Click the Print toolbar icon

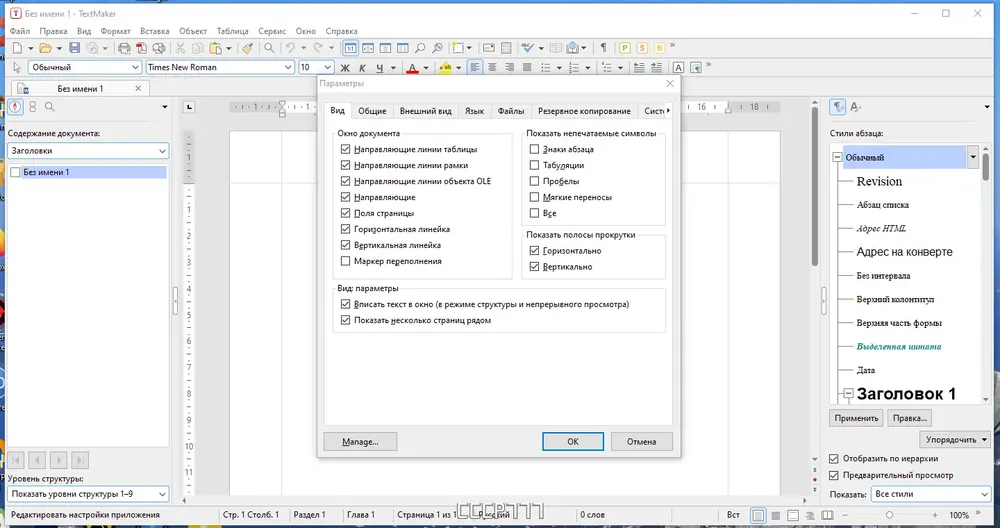point(124,48)
